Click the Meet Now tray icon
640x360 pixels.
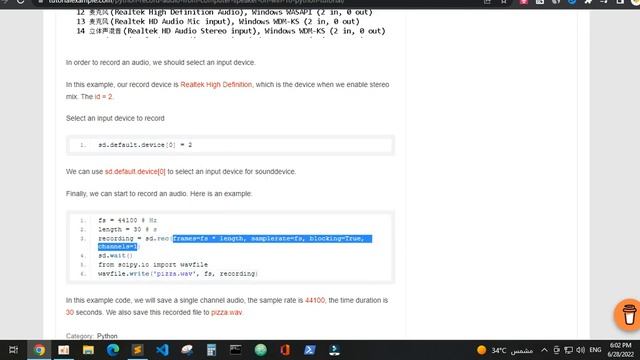[x=556, y=350]
